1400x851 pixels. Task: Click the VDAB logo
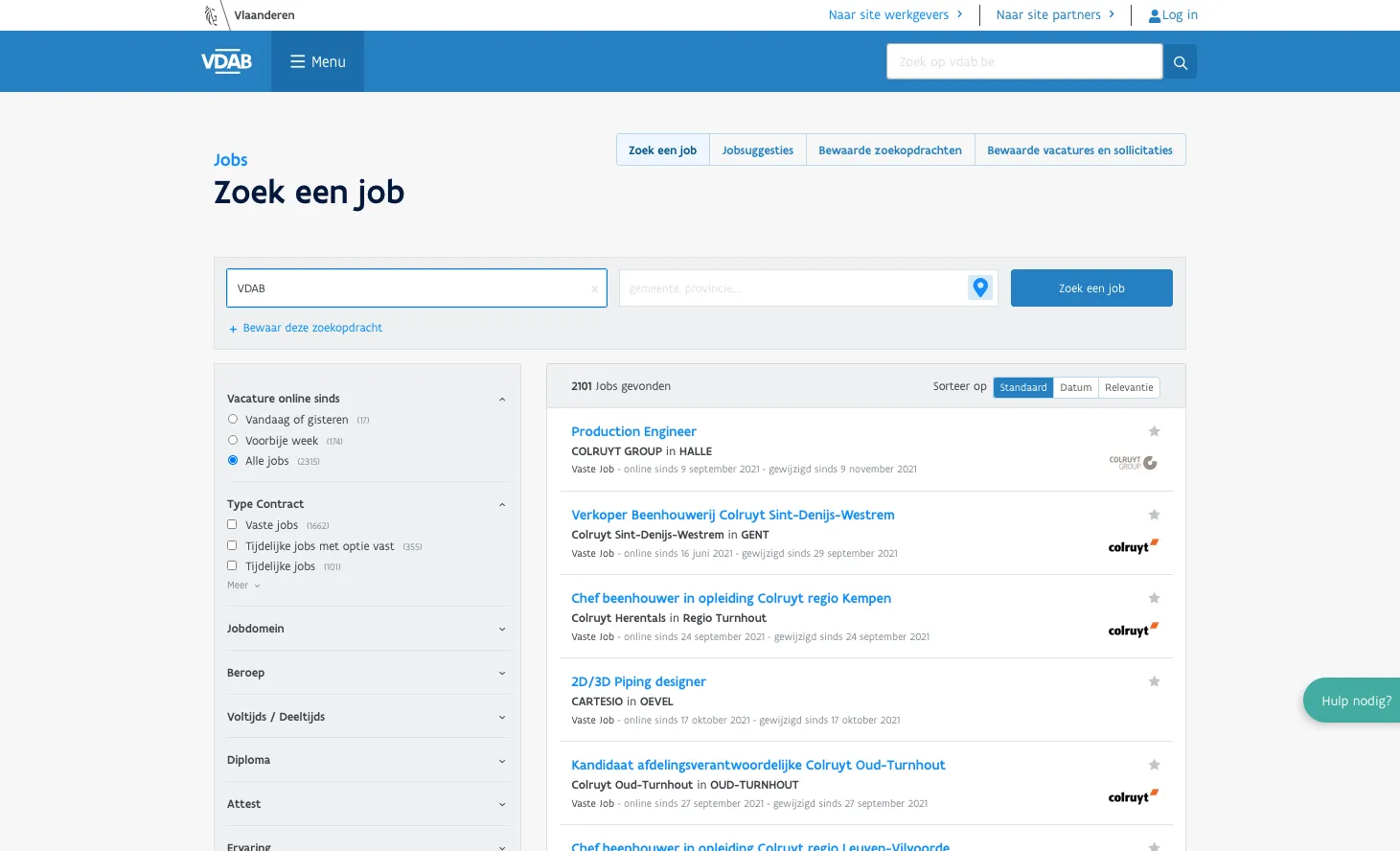226,61
